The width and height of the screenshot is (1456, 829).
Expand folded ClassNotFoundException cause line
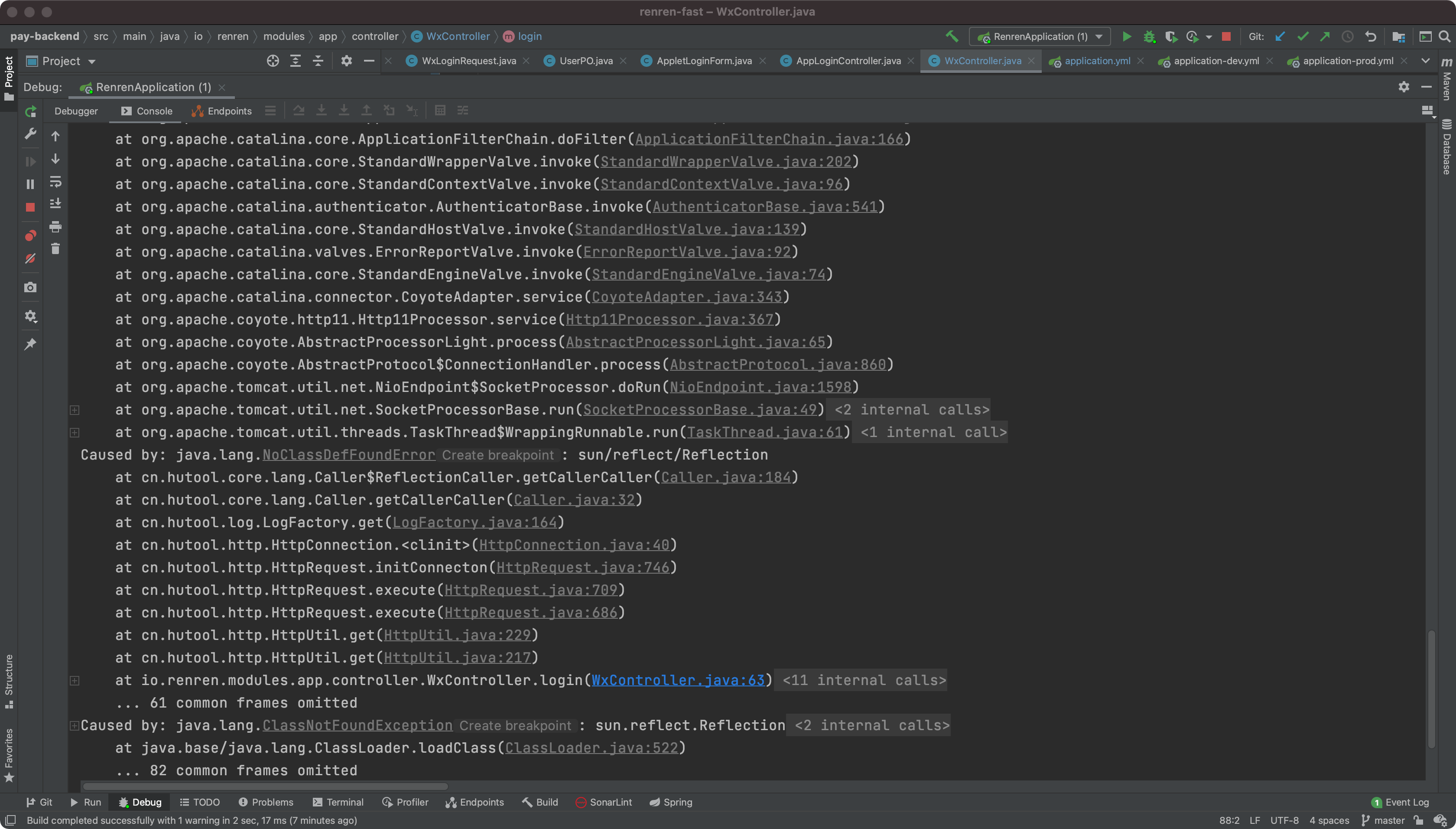(74, 725)
